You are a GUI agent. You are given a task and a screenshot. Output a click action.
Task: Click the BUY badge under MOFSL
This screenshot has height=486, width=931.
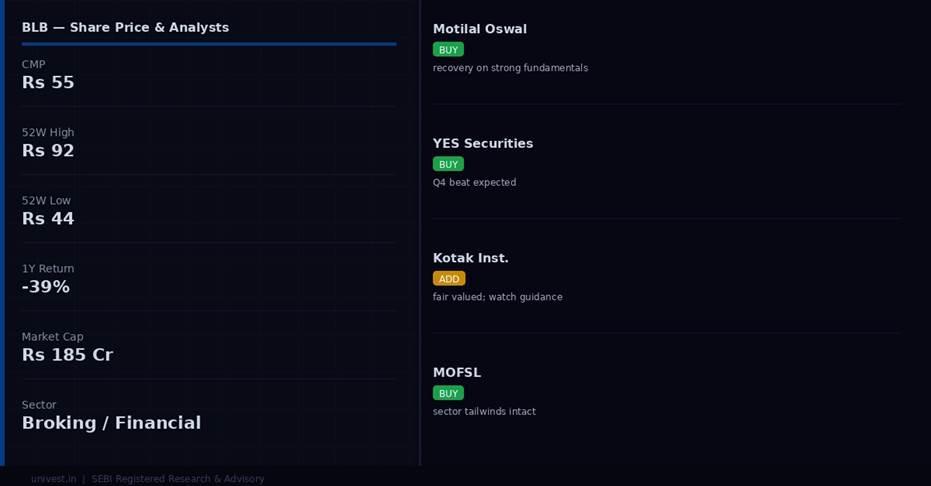click(x=448, y=393)
